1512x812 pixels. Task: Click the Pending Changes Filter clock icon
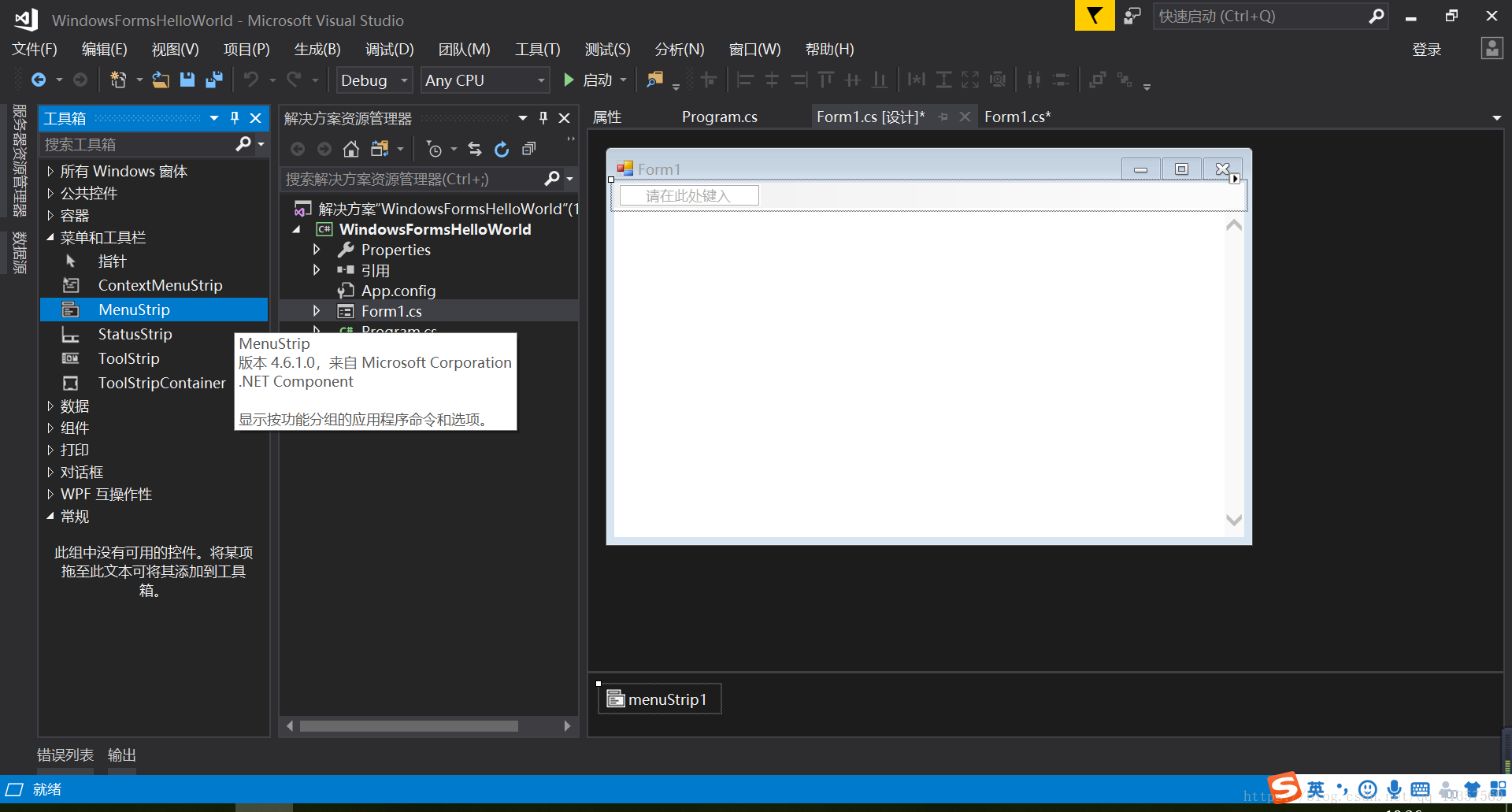point(434,149)
